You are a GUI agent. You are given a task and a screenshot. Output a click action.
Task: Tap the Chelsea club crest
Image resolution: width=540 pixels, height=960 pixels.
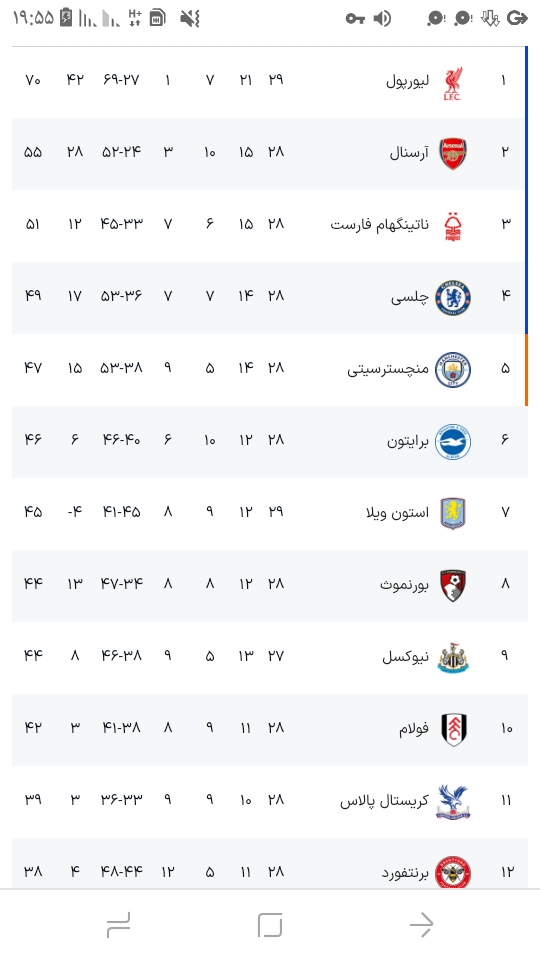(x=453, y=298)
